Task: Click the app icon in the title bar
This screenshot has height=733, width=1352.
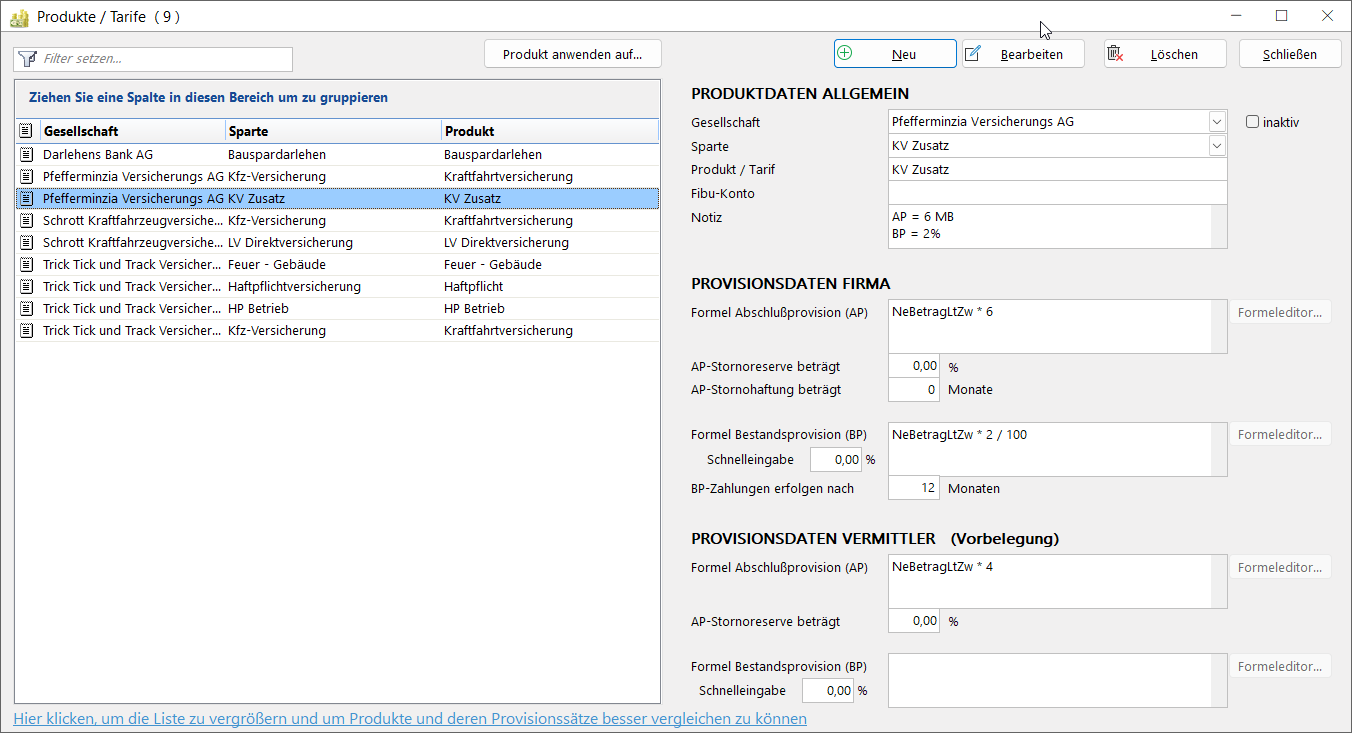Action: point(18,17)
